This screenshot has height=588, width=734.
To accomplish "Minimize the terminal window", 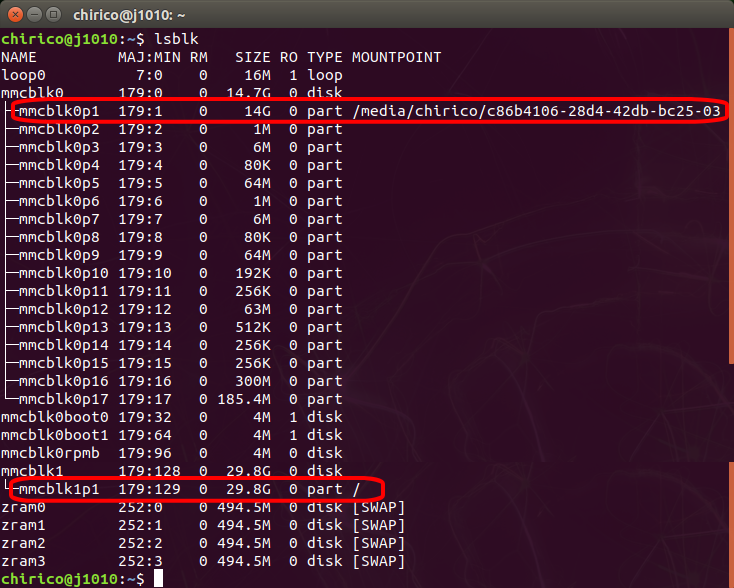I will point(33,15).
